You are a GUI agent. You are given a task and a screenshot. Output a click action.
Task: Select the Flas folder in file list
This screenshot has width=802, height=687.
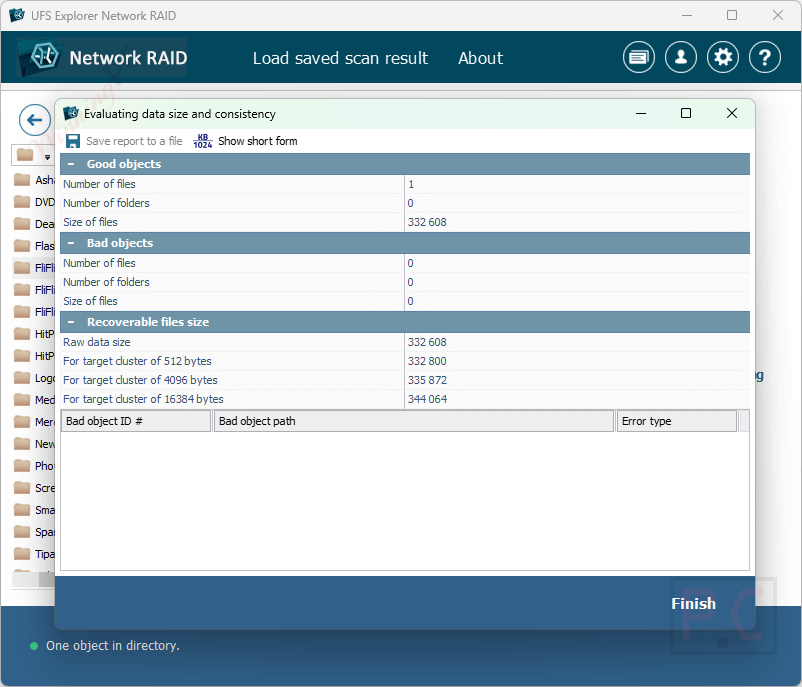(x=34, y=246)
